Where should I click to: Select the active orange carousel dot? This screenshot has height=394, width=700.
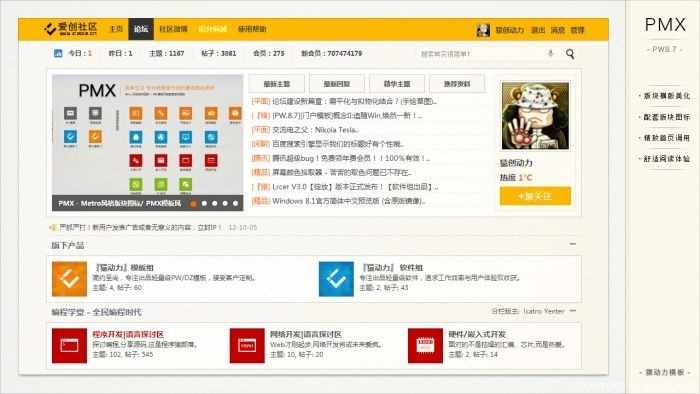click(x=193, y=203)
